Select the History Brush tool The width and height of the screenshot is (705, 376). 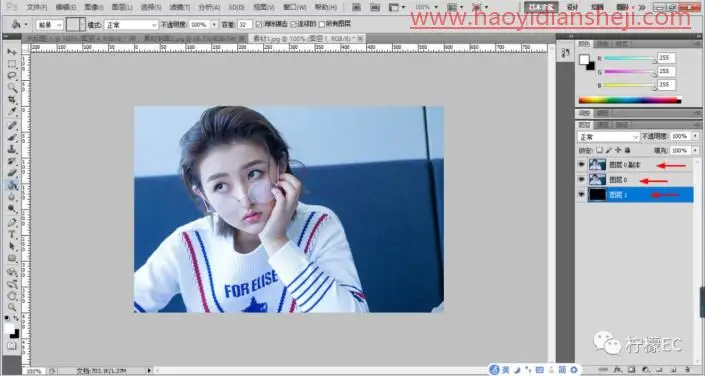(12, 161)
